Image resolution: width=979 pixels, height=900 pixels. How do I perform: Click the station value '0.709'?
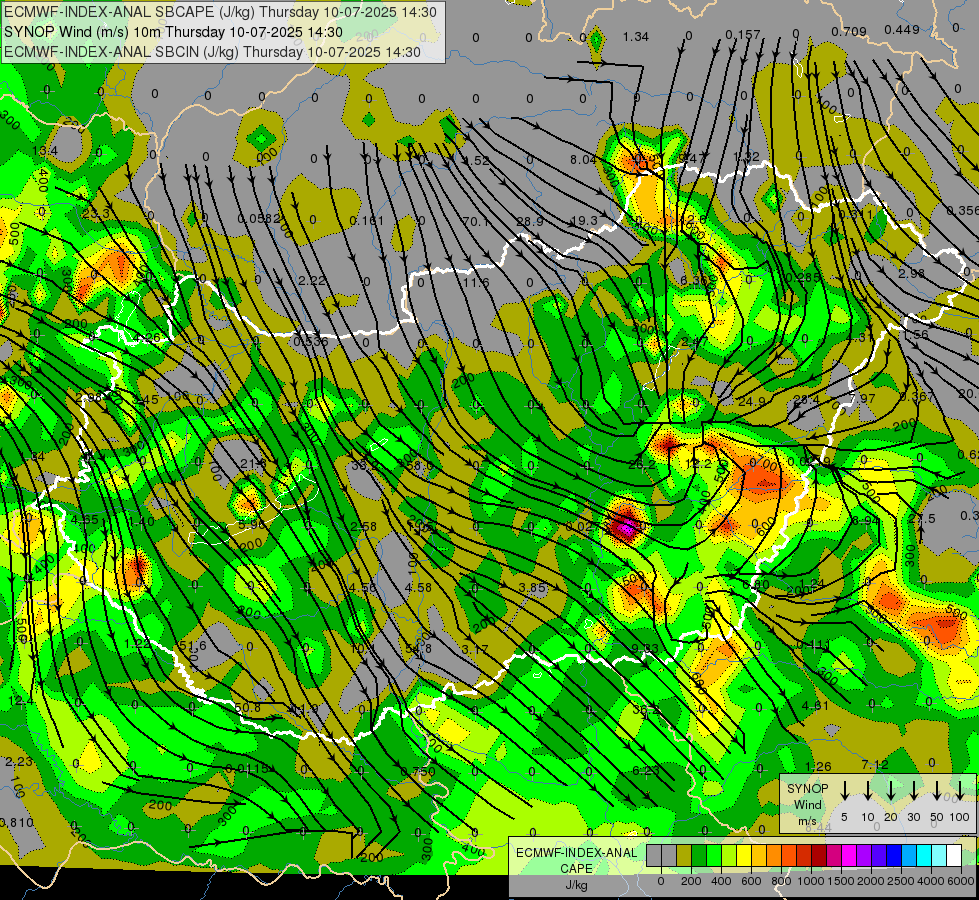click(849, 31)
